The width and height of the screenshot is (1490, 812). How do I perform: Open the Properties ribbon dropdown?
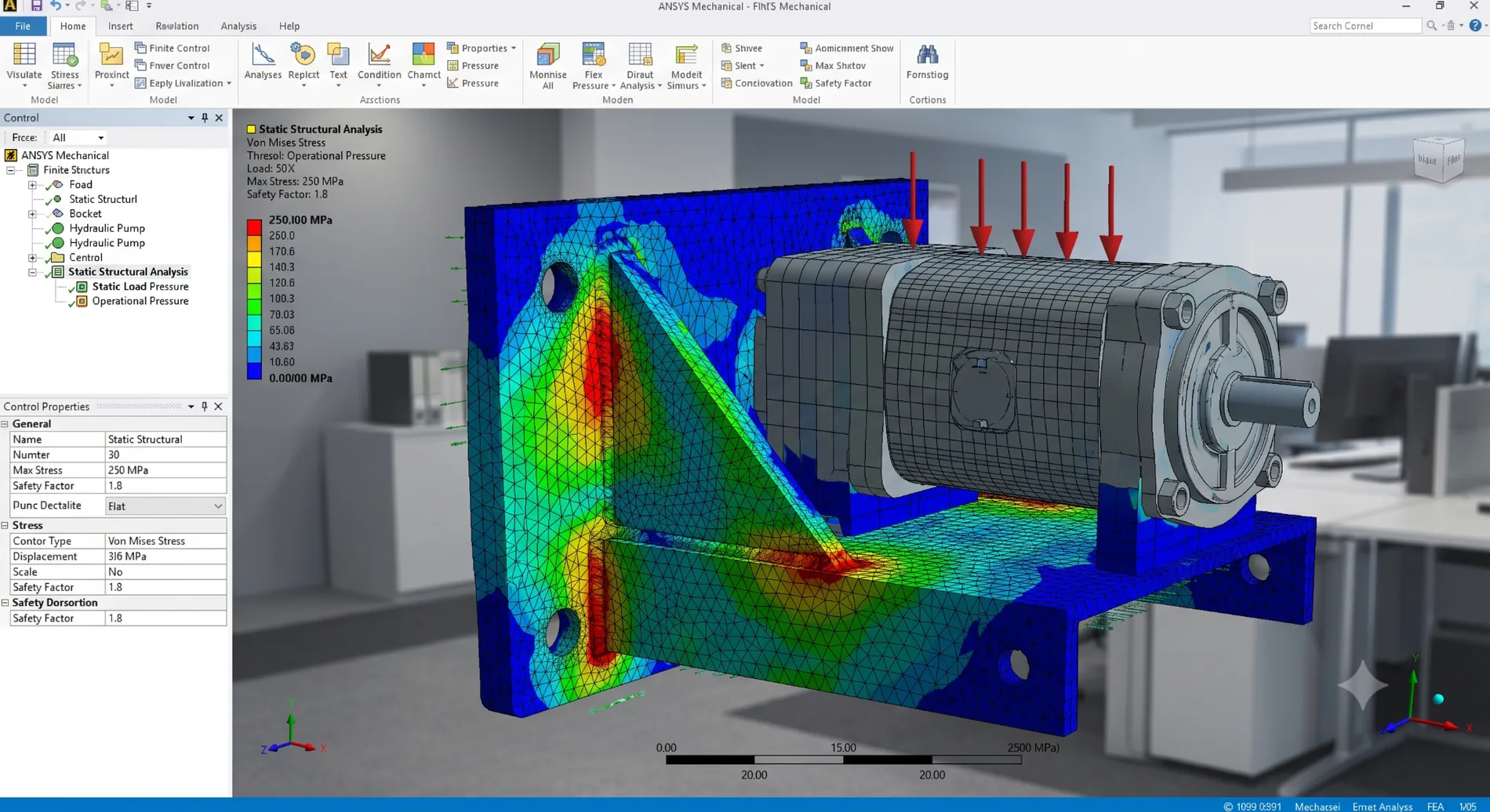pos(482,48)
